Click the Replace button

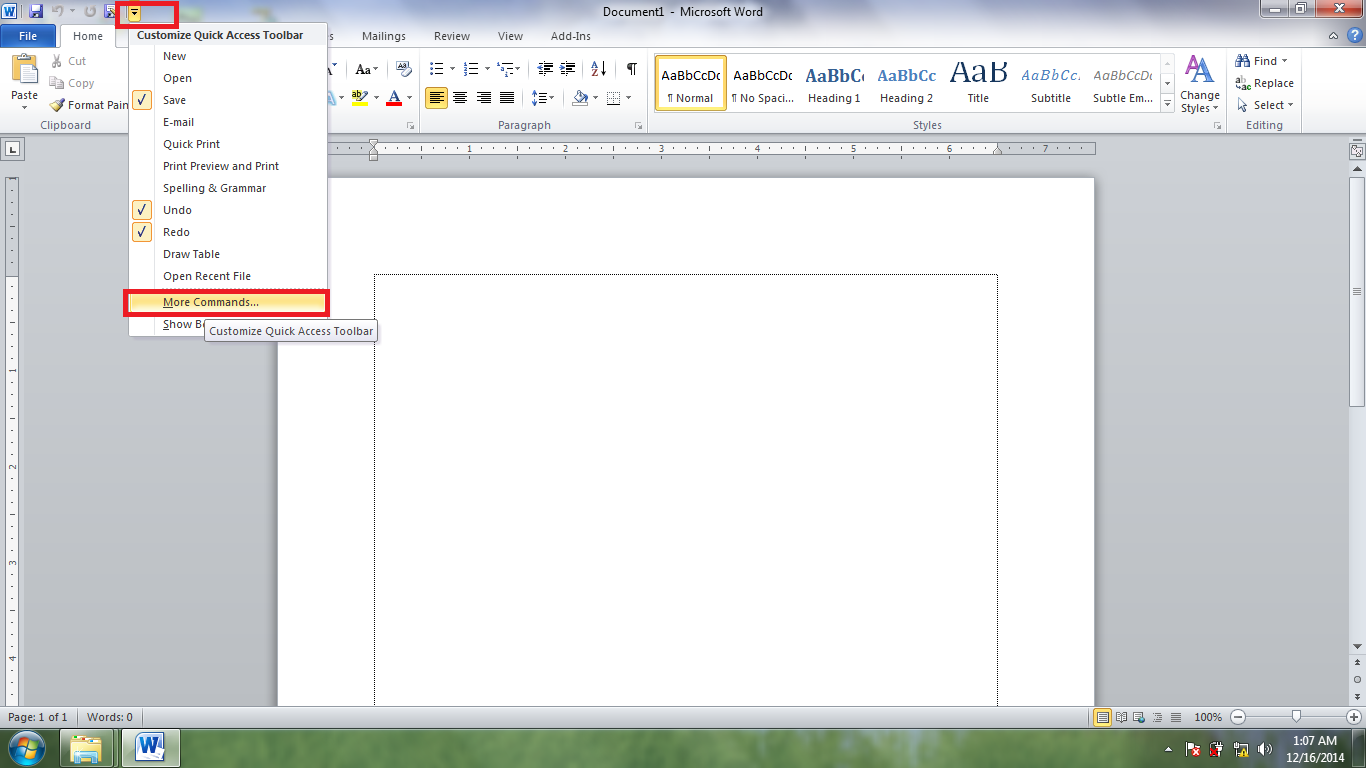coord(1265,83)
